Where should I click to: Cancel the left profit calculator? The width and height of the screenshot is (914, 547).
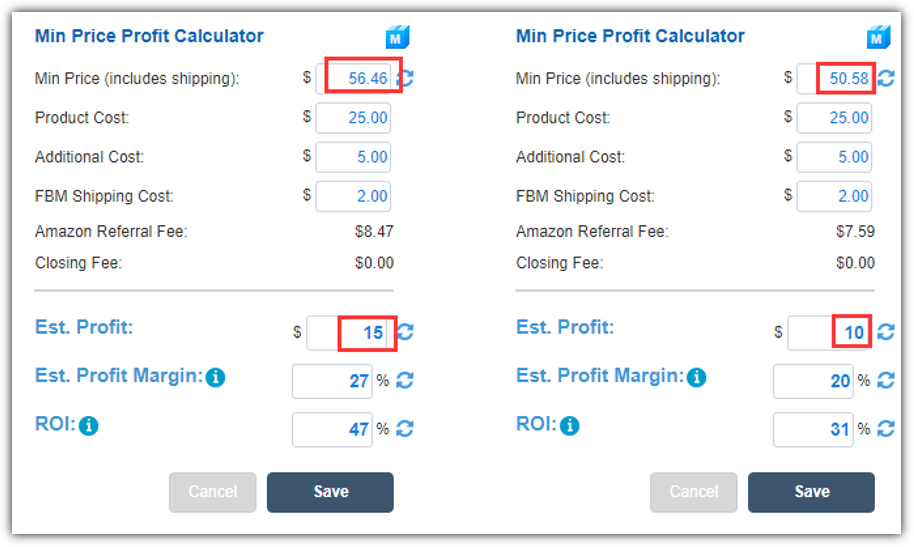click(x=213, y=492)
